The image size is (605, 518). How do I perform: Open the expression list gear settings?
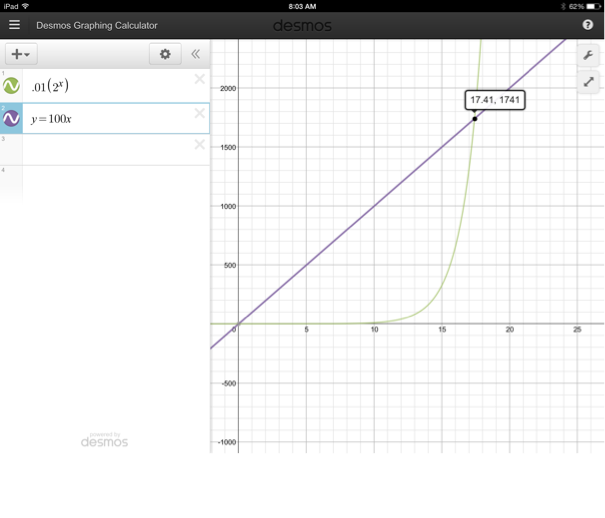click(x=165, y=54)
